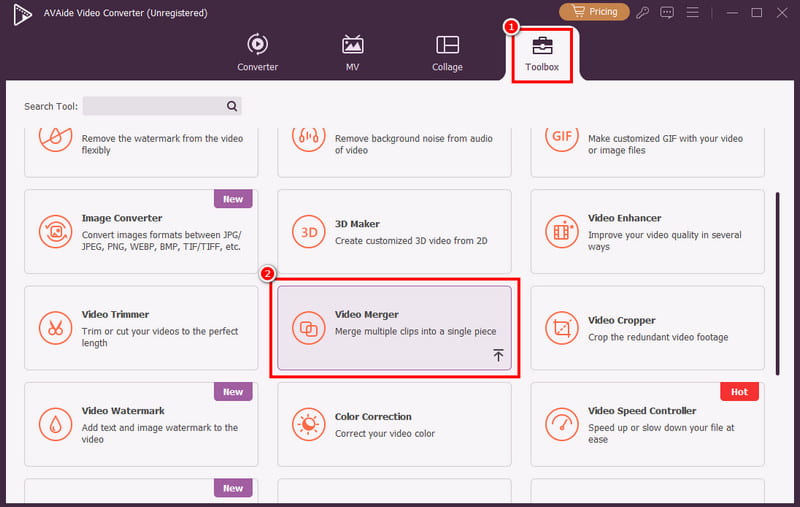Launch the 3D Maker tool
Screen dimensions: 800x507
coord(394,231)
